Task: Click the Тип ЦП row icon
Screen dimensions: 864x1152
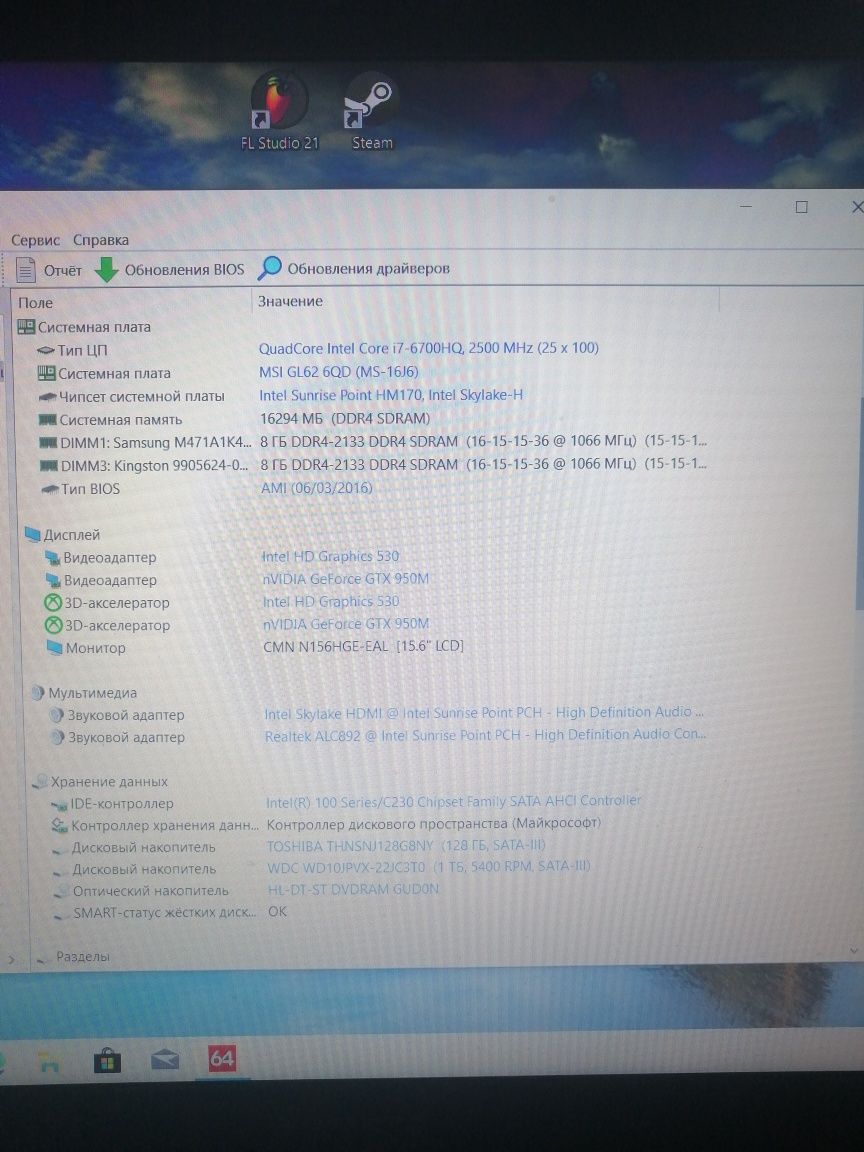Action: tap(46, 350)
